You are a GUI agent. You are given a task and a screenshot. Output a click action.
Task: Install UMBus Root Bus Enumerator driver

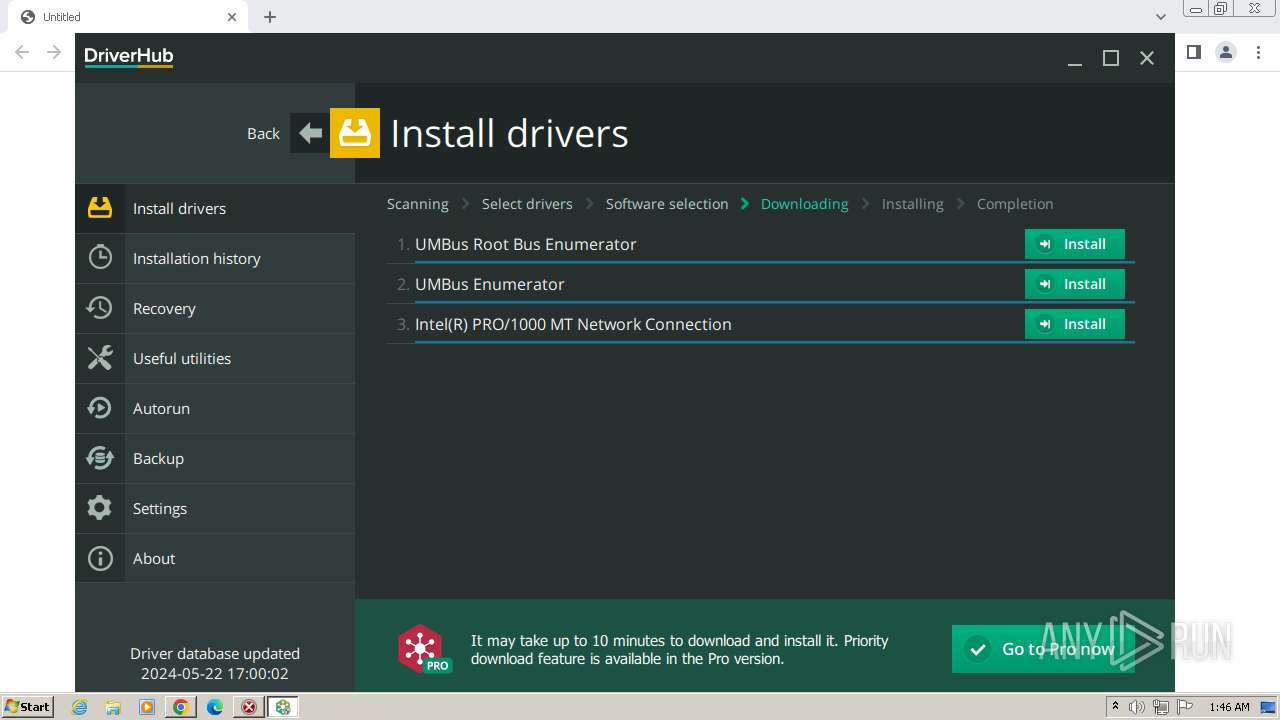tap(1075, 244)
